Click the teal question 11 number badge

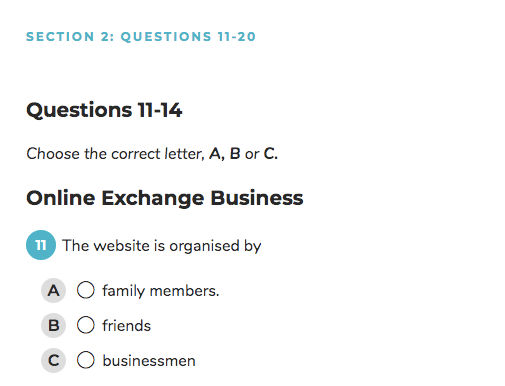click(x=41, y=245)
